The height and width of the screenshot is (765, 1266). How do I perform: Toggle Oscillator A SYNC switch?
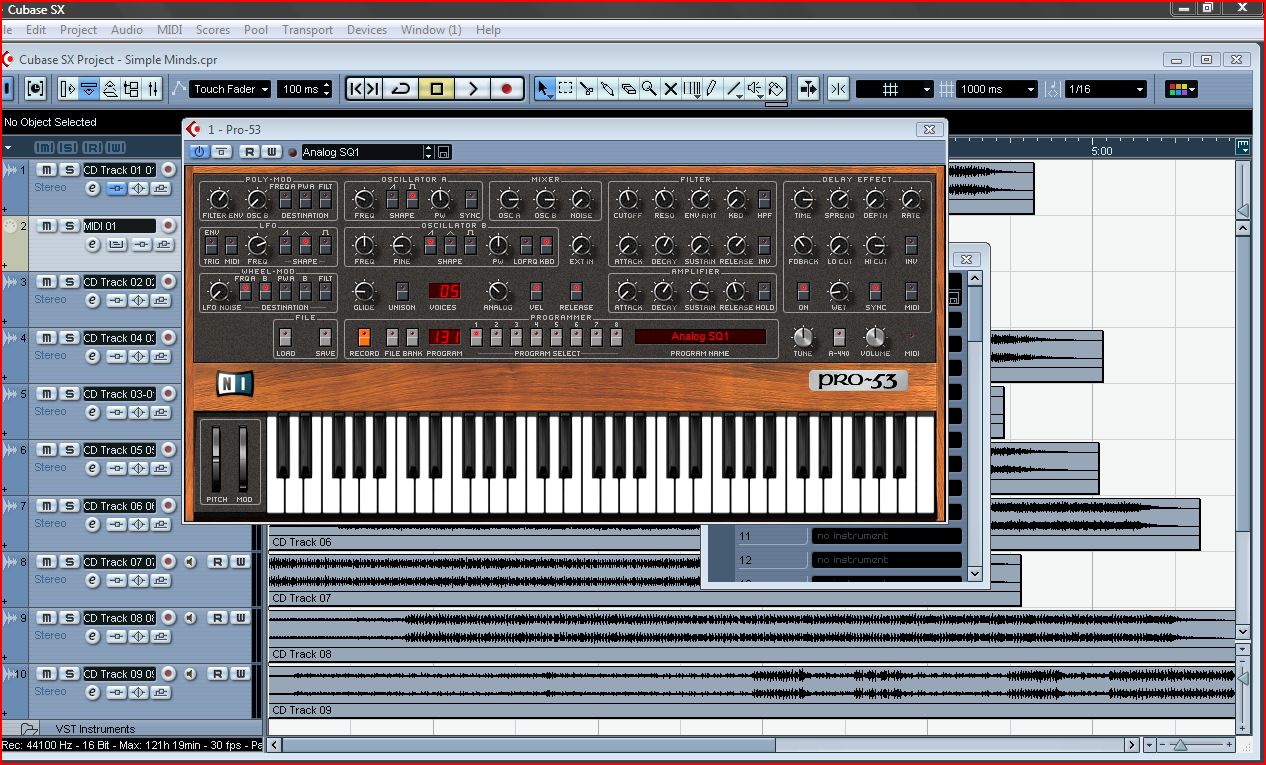coord(471,198)
